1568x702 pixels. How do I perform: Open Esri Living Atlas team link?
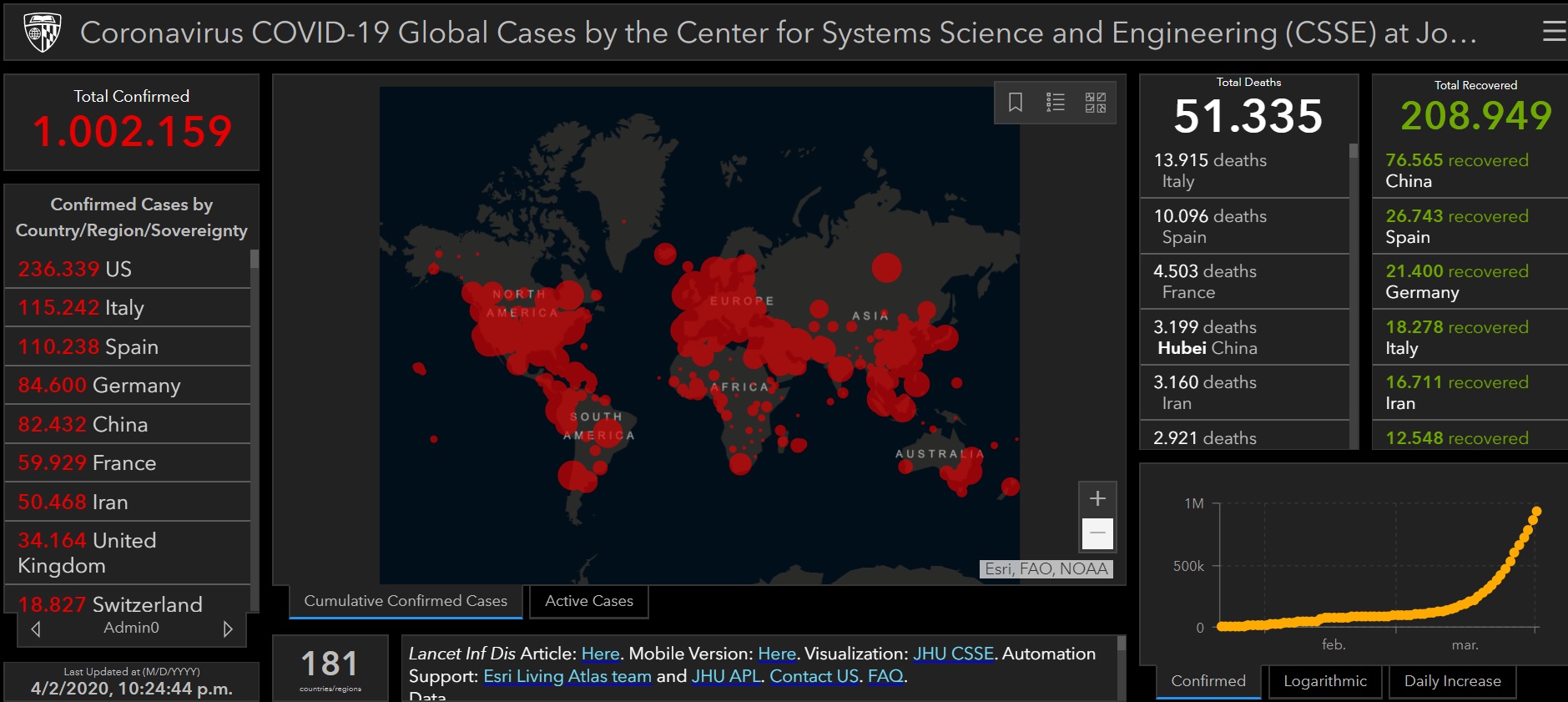click(x=567, y=676)
